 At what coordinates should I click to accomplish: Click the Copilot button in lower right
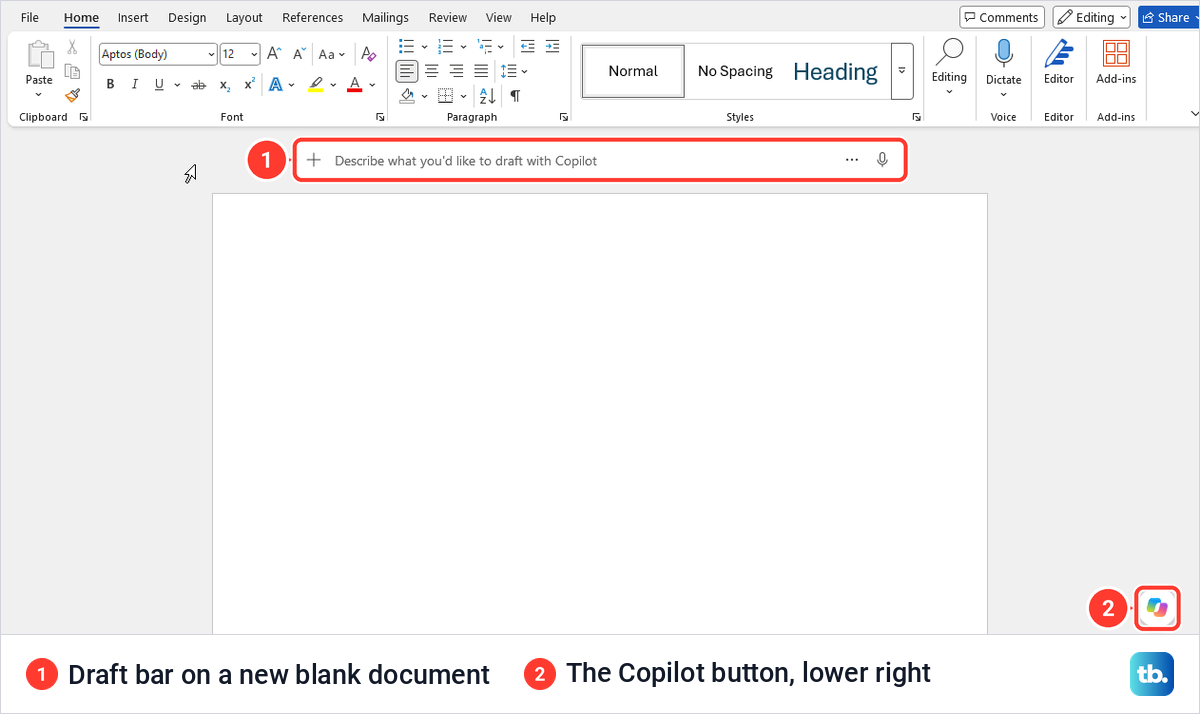pyautogui.click(x=1158, y=608)
